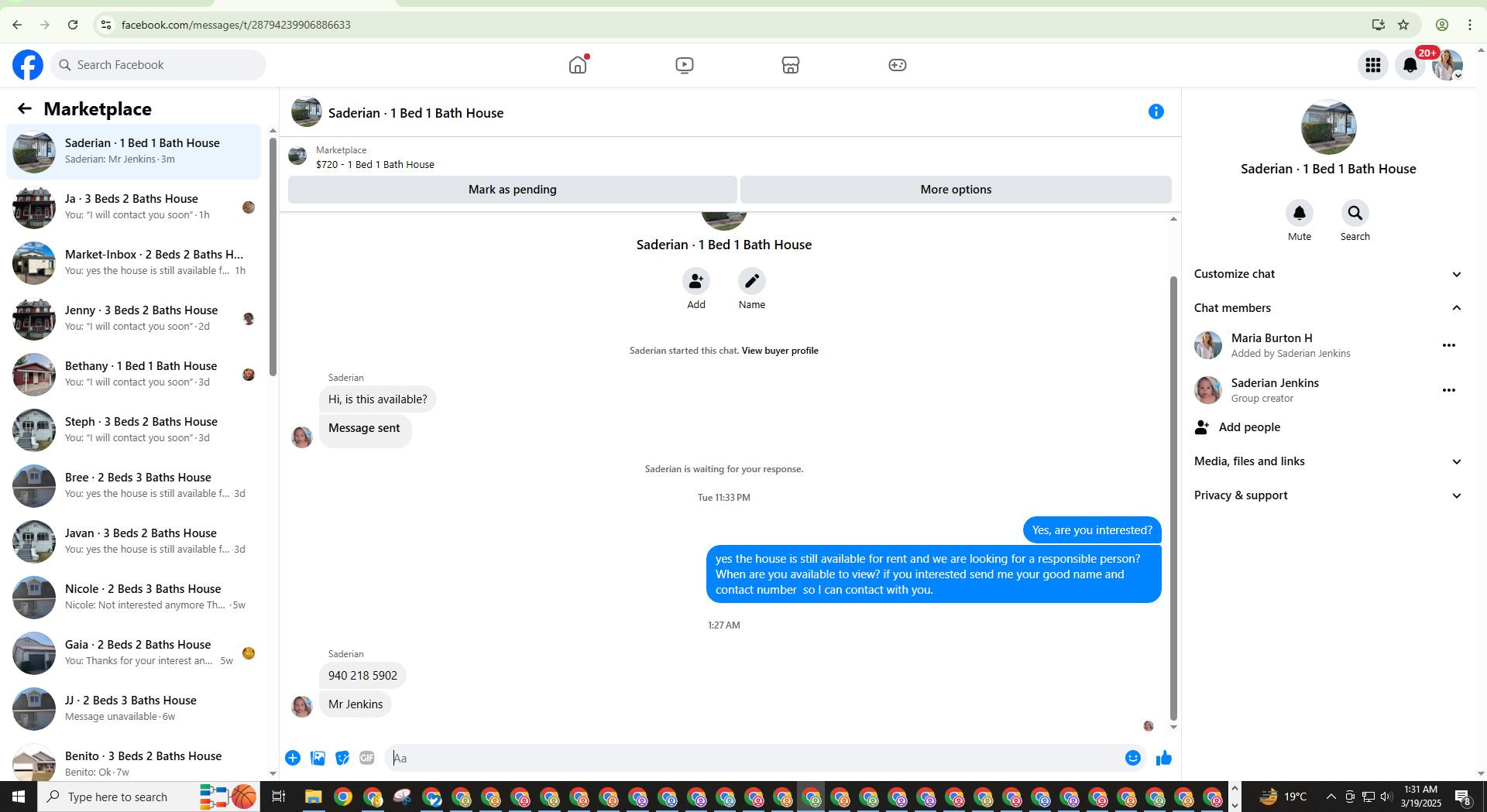Expand the Privacy & support section
Image resolution: width=1487 pixels, height=812 pixels.
tap(1327, 495)
